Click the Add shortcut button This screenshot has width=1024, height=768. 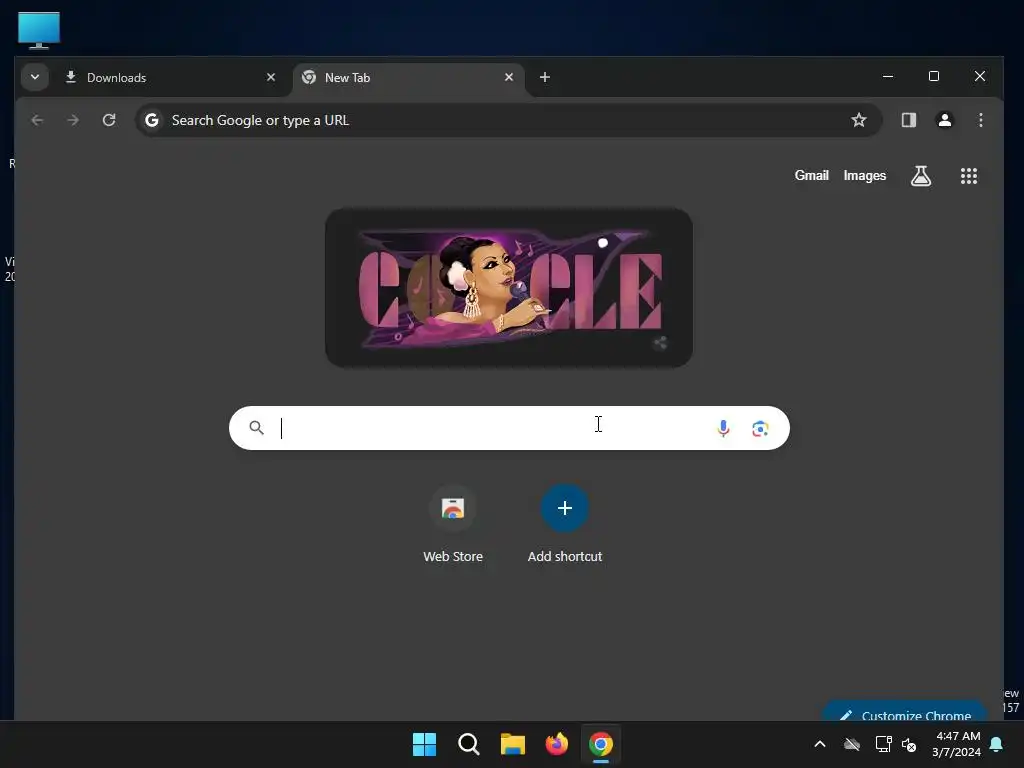click(x=565, y=524)
